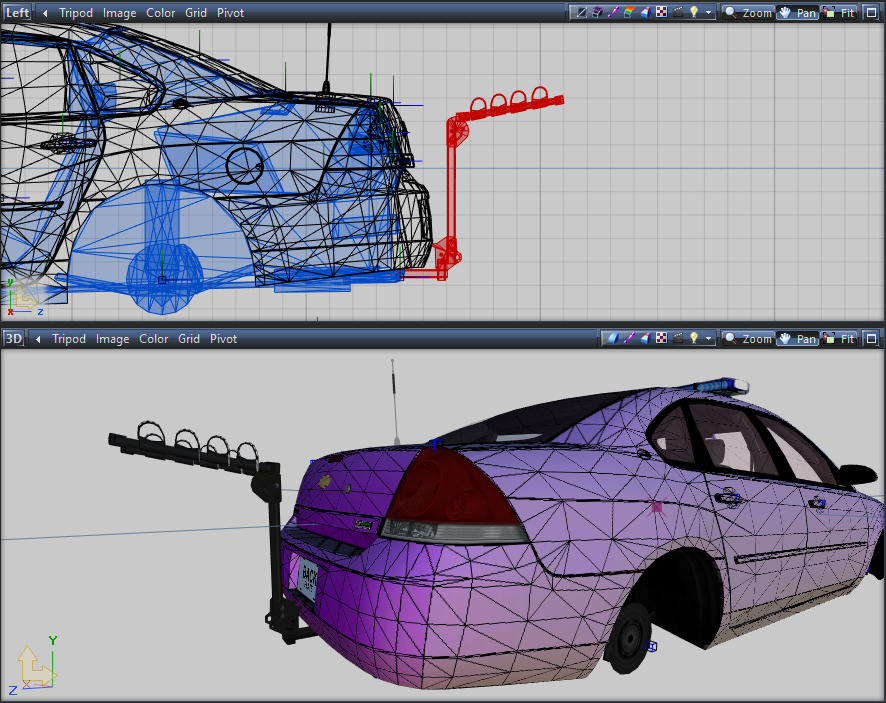Click rainbow layered surface icon in Left viewport

click(x=628, y=13)
